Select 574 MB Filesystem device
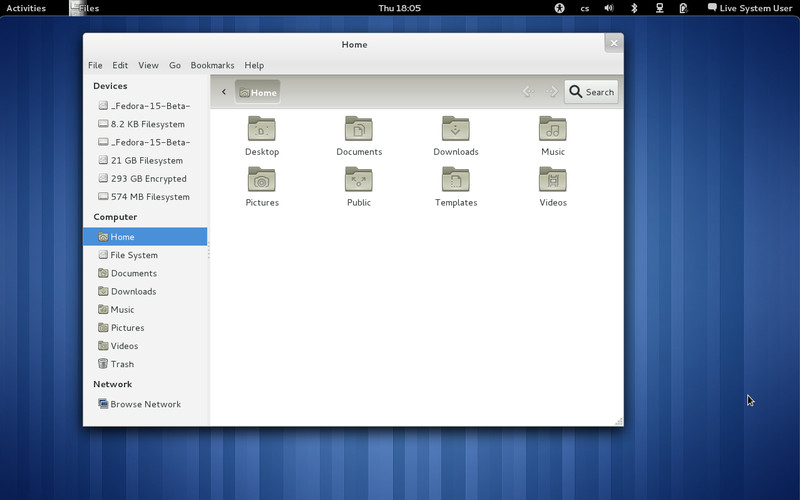The height and width of the screenshot is (500, 800). [145, 196]
